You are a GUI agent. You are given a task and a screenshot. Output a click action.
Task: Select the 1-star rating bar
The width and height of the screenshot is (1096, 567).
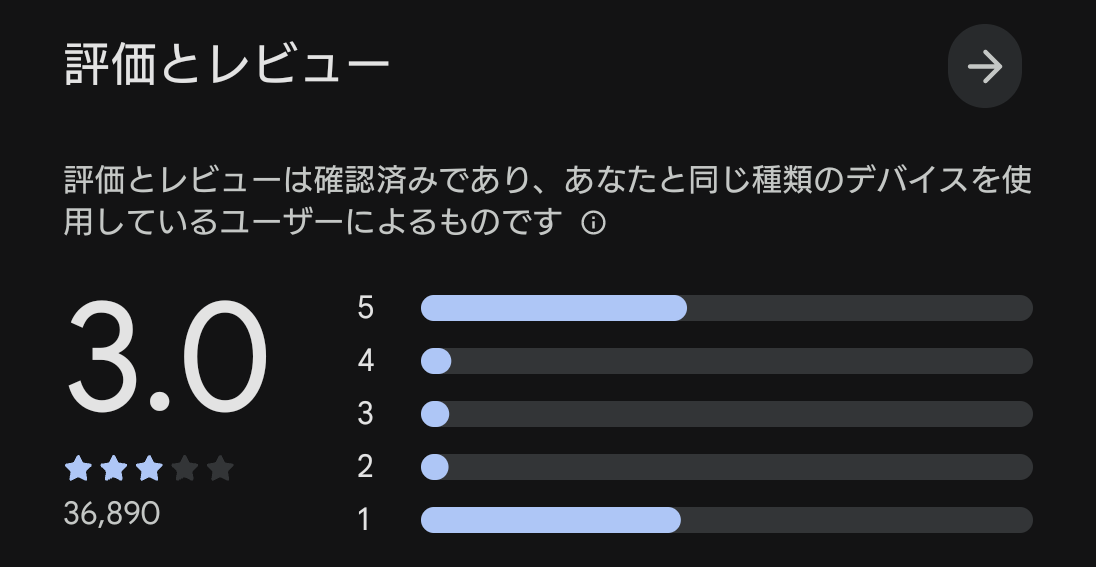(x=726, y=520)
